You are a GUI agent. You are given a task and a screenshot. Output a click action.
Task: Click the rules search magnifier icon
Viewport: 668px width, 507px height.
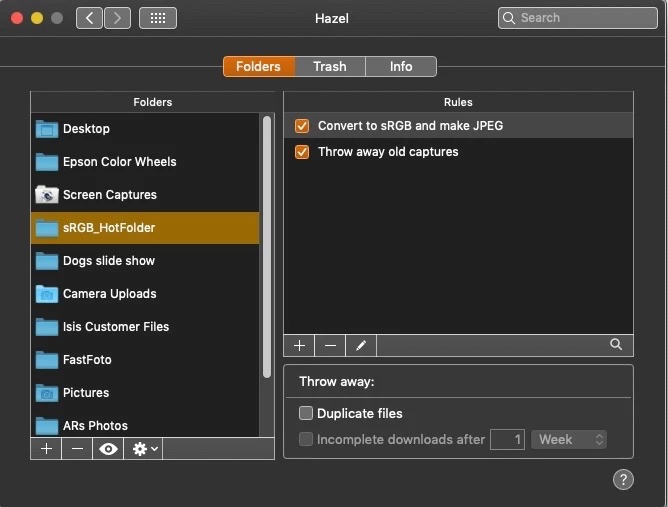(616, 344)
